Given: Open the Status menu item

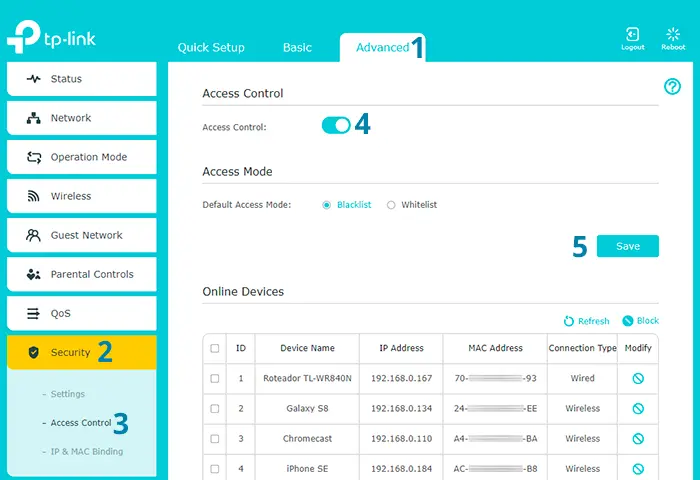Looking at the screenshot, I should (82, 79).
